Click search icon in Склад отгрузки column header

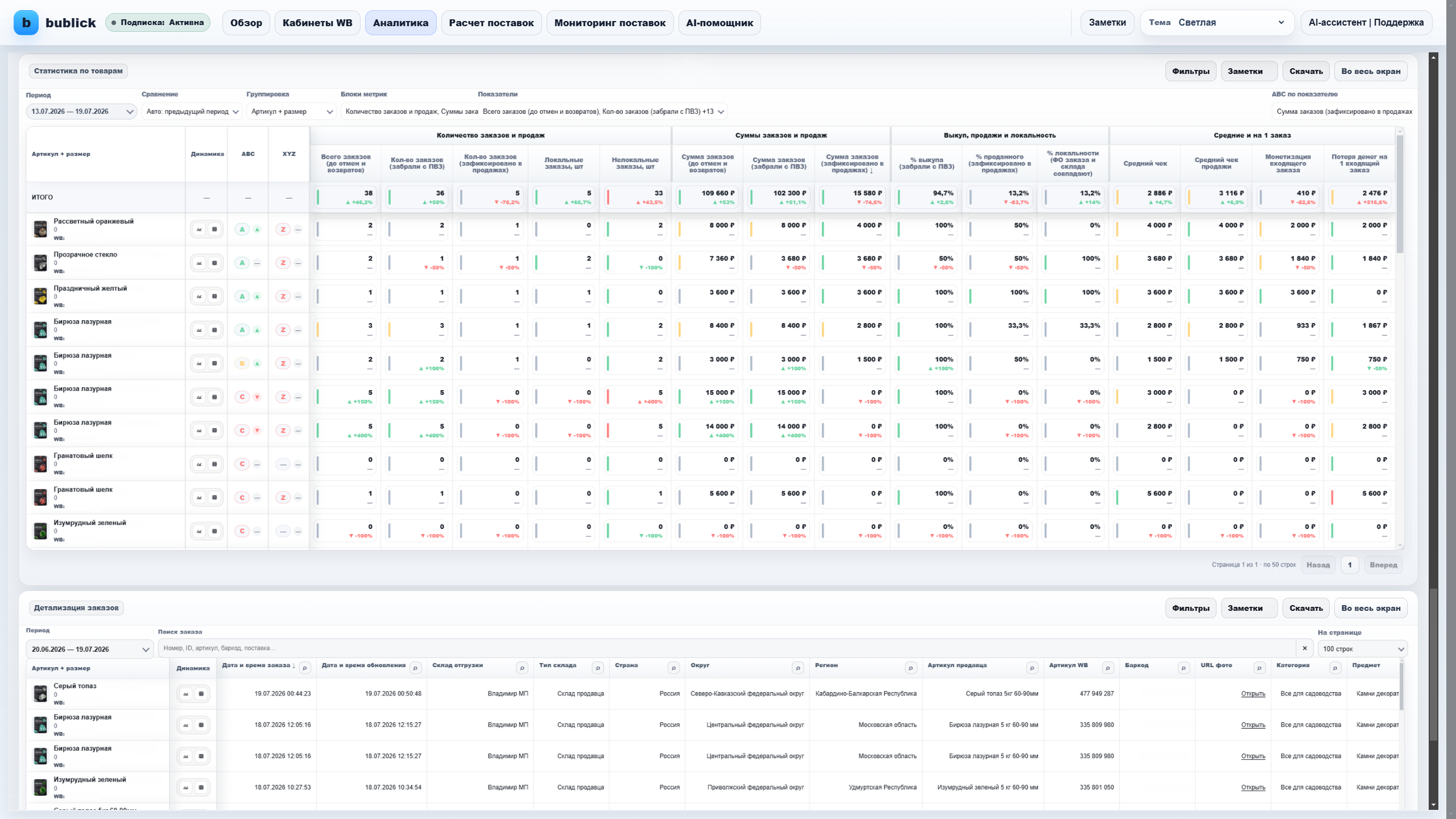(522, 668)
